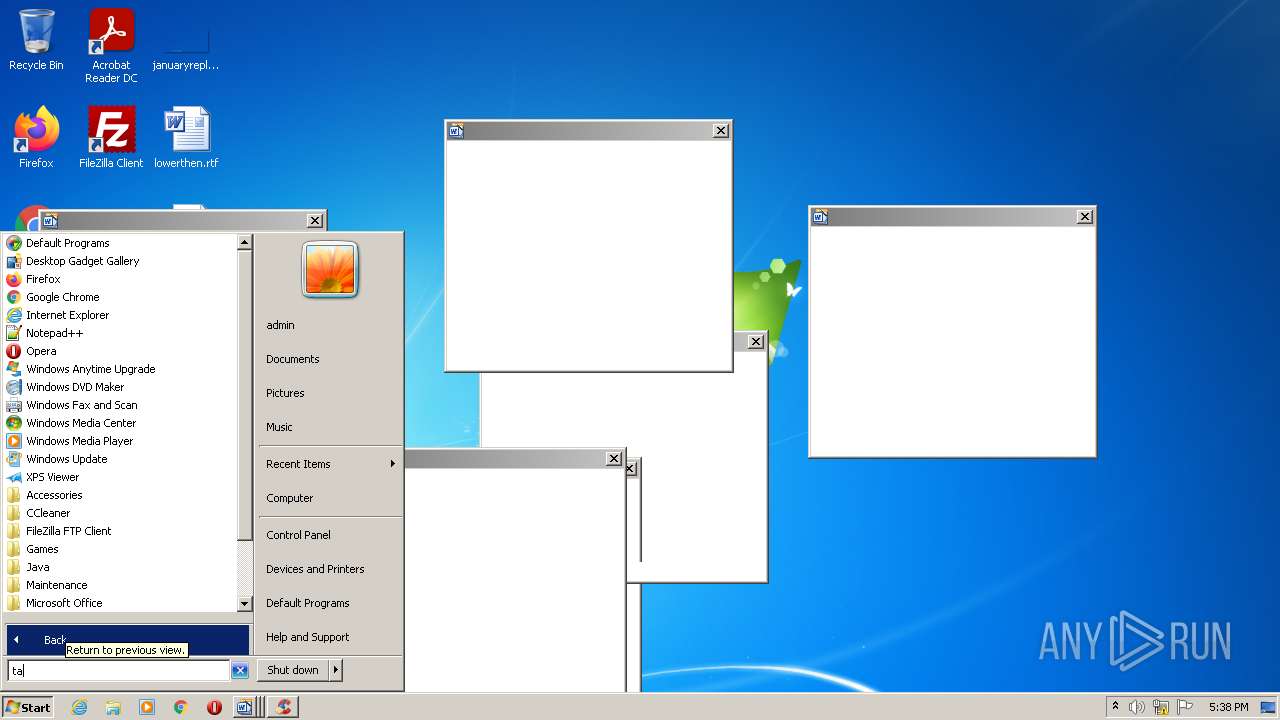Clear the Start menu search text
This screenshot has height=720, width=1280.
[x=240, y=671]
